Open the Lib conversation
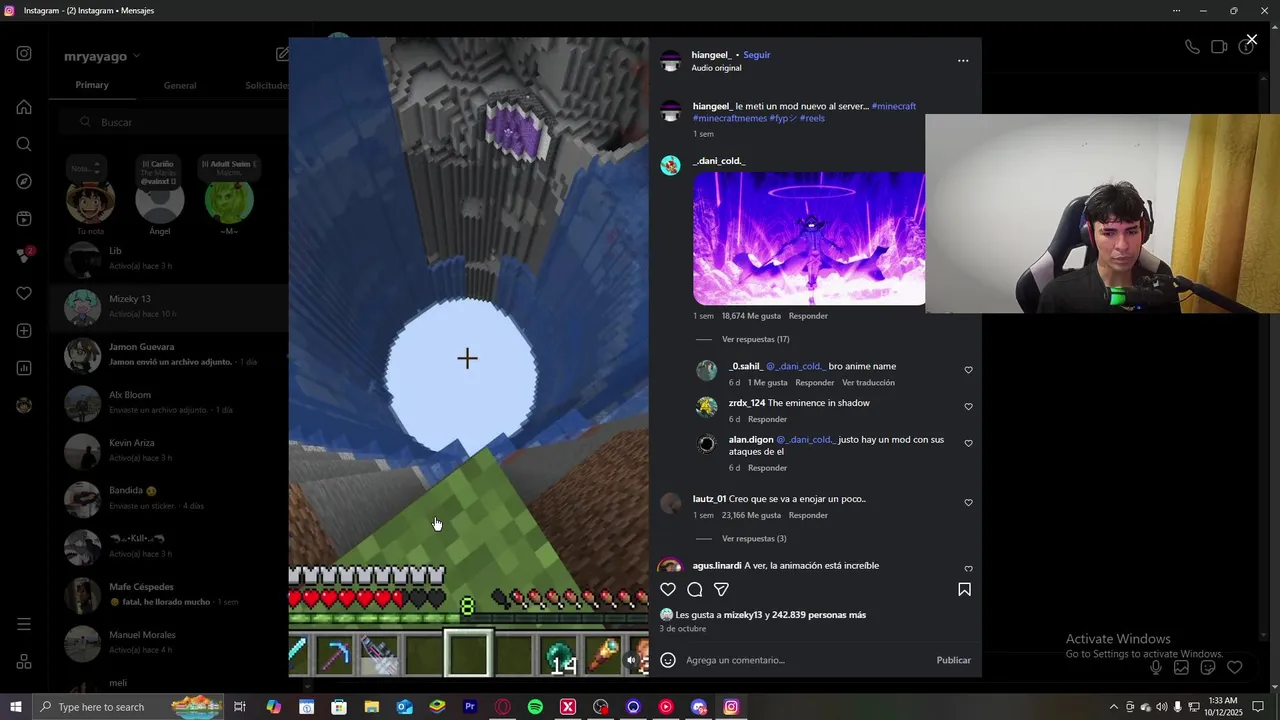This screenshot has width=1280, height=720. click(170, 259)
